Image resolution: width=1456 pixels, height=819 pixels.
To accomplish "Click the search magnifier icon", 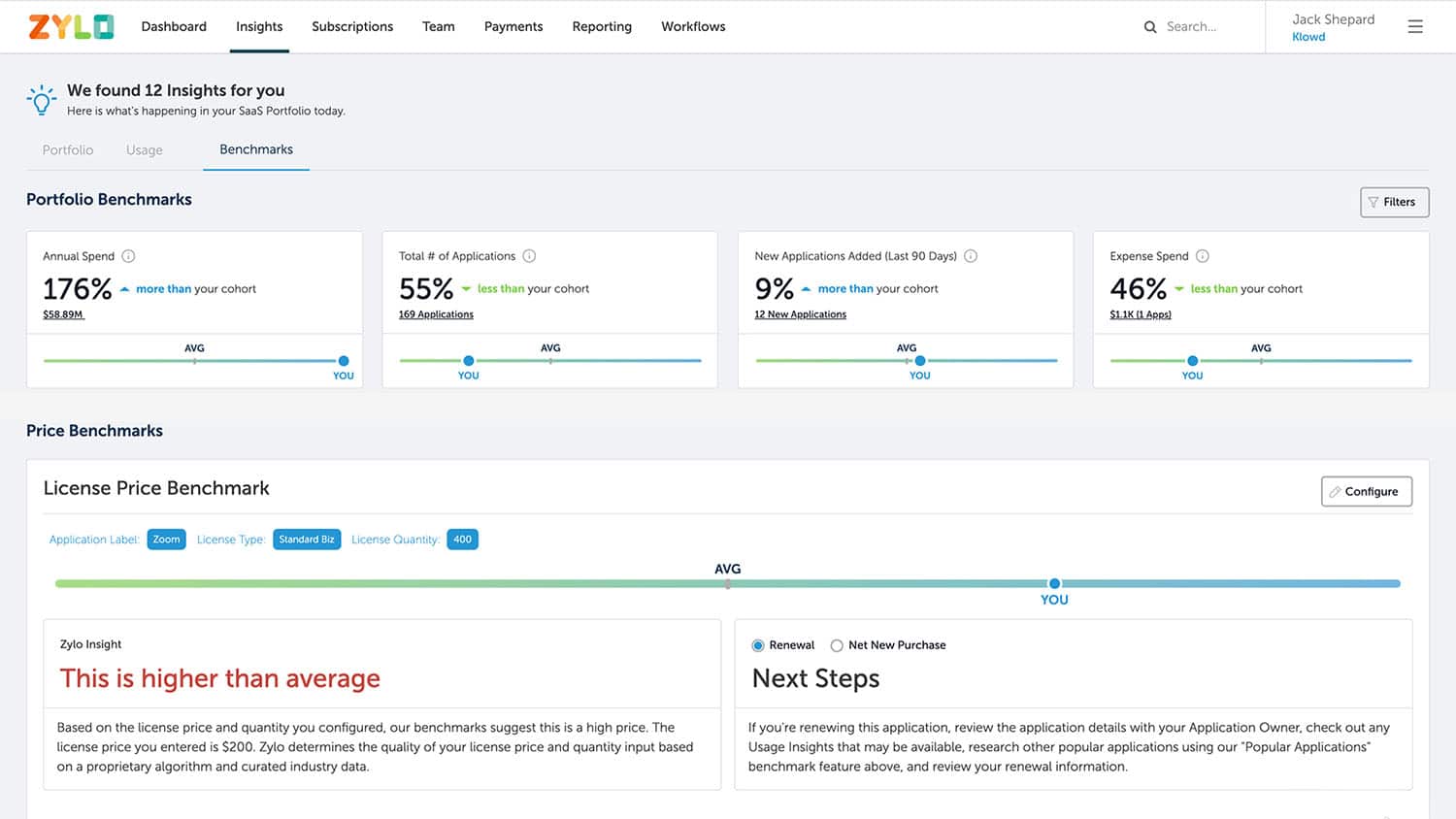I will (x=1150, y=27).
